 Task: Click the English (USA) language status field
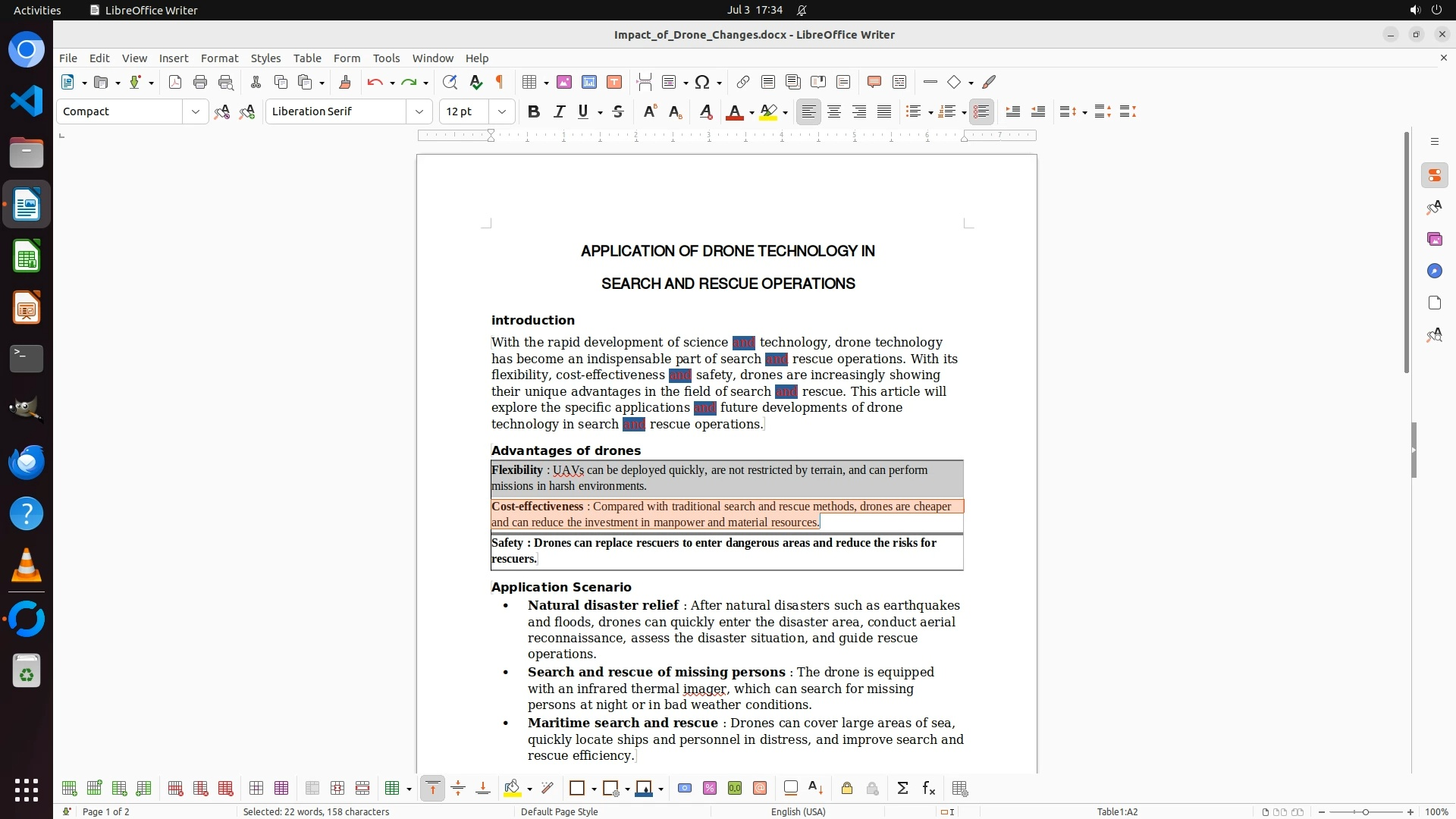798,811
